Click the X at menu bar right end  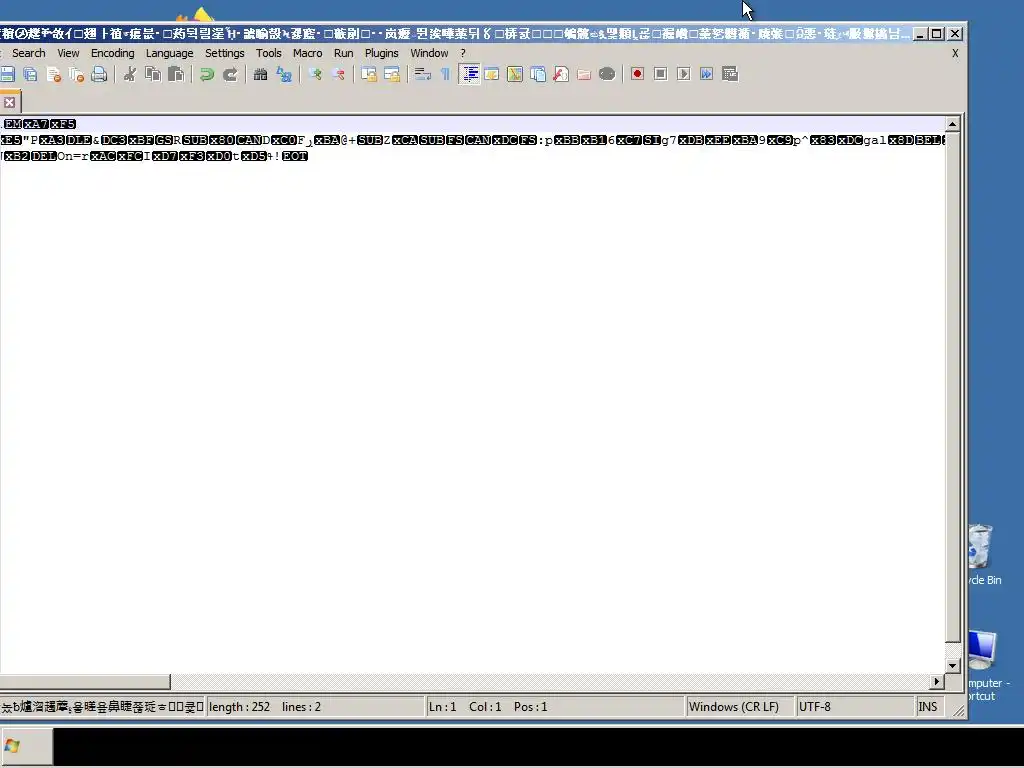click(x=955, y=53)
